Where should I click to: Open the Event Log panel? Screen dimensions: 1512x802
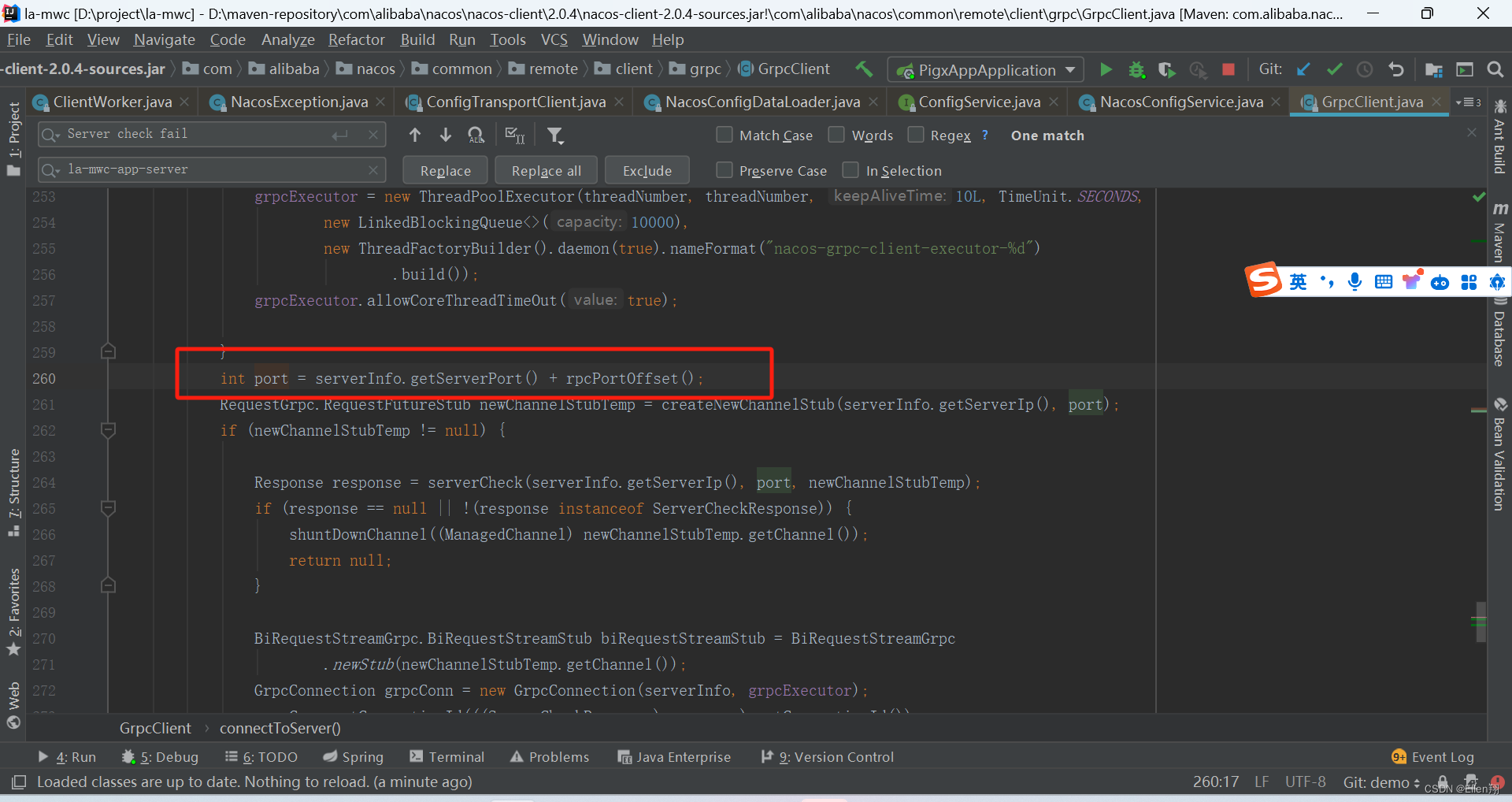(1432, 757)
